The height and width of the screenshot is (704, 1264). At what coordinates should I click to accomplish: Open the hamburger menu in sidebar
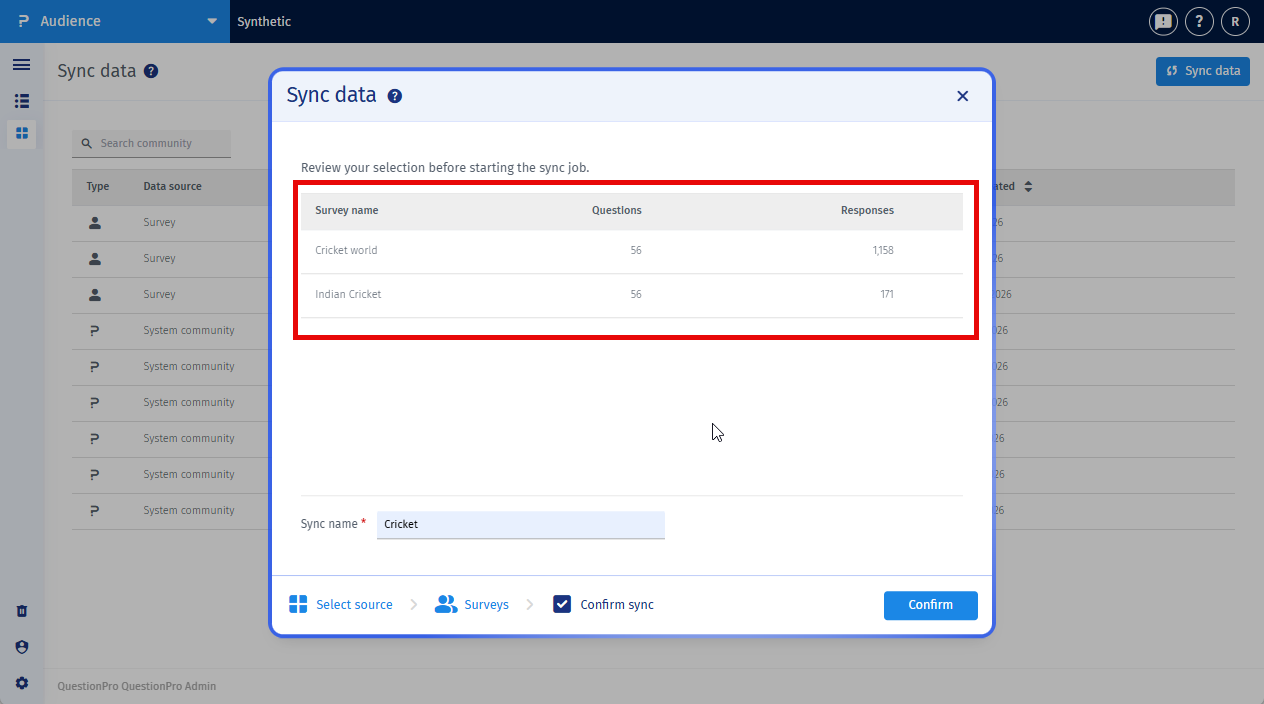(x=21, y=65)
